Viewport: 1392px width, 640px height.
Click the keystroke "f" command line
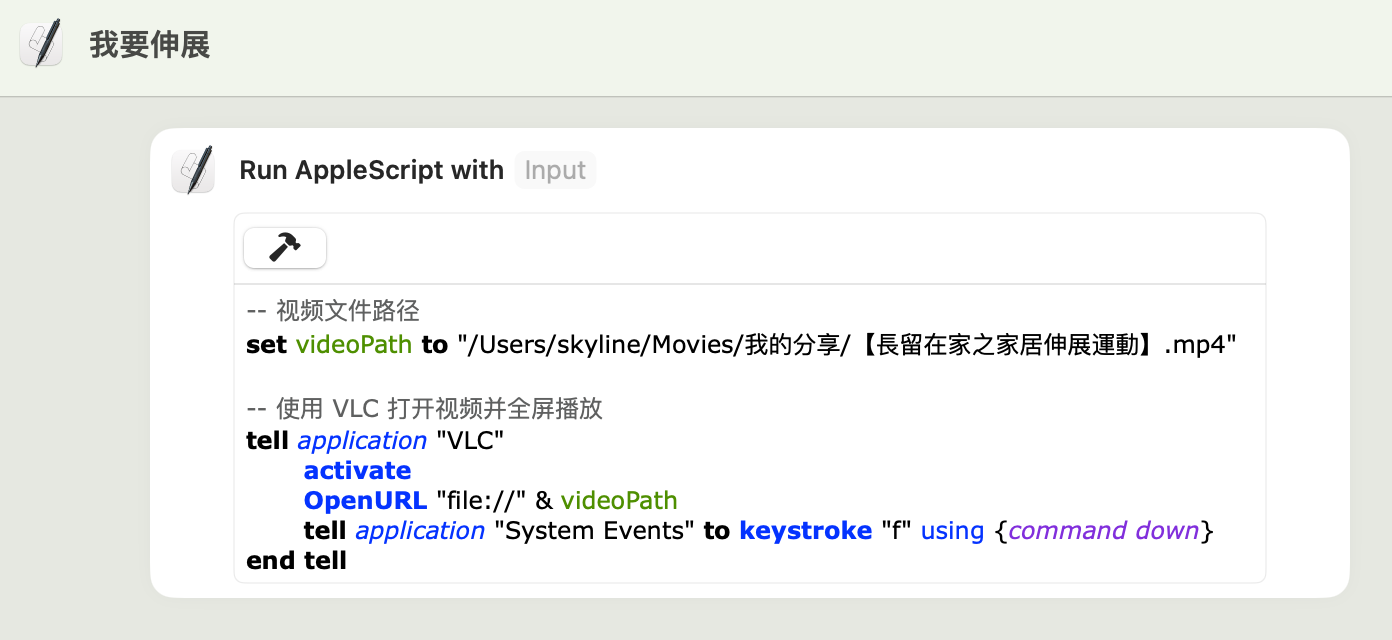pos(758,530)
